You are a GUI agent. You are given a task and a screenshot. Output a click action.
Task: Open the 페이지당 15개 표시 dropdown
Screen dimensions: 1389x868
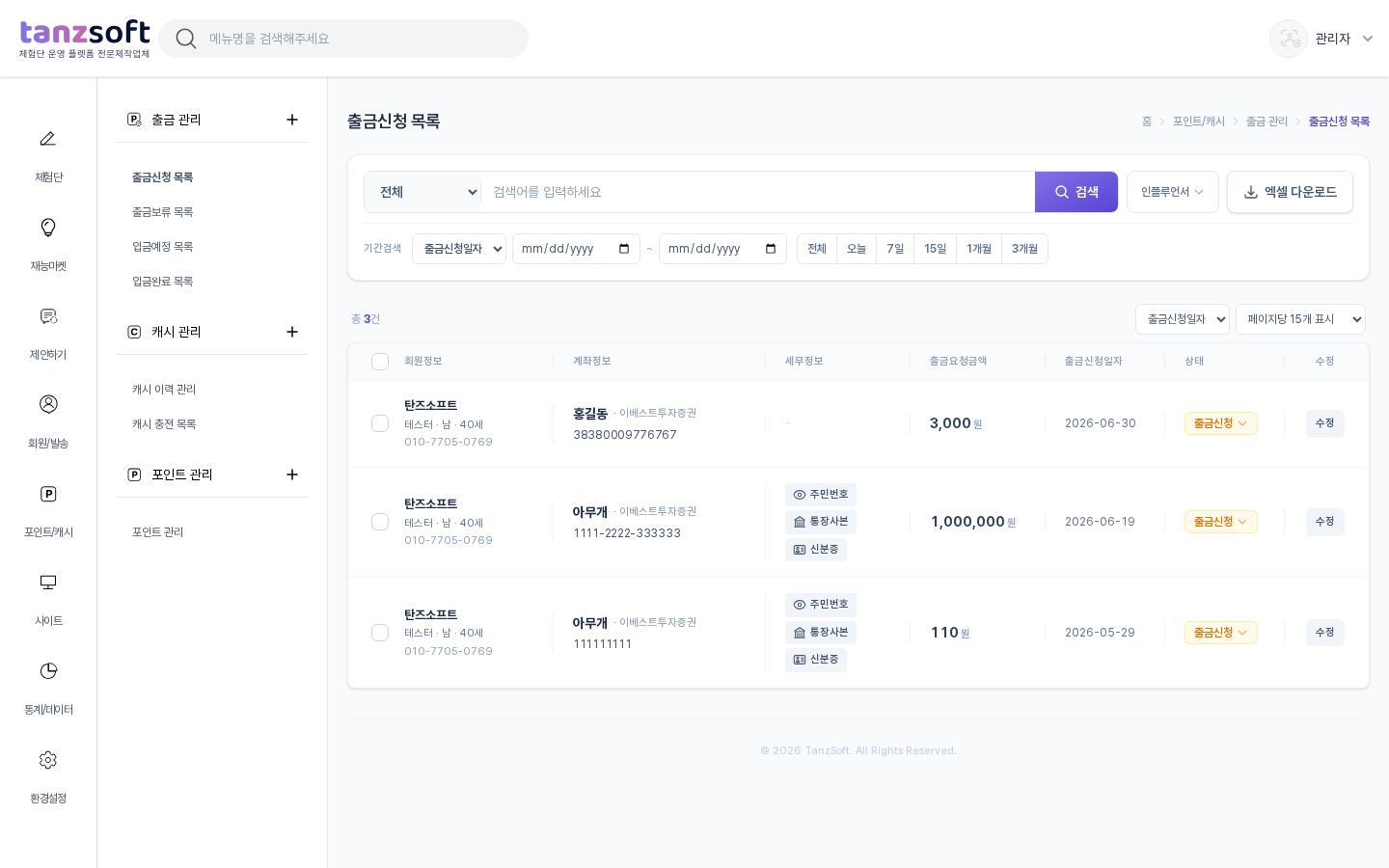coord(1300,319)
